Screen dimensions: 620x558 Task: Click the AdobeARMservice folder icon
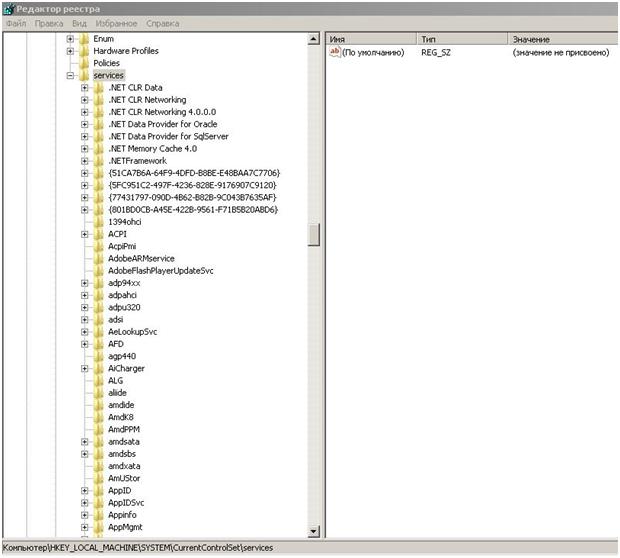[99, 258]
